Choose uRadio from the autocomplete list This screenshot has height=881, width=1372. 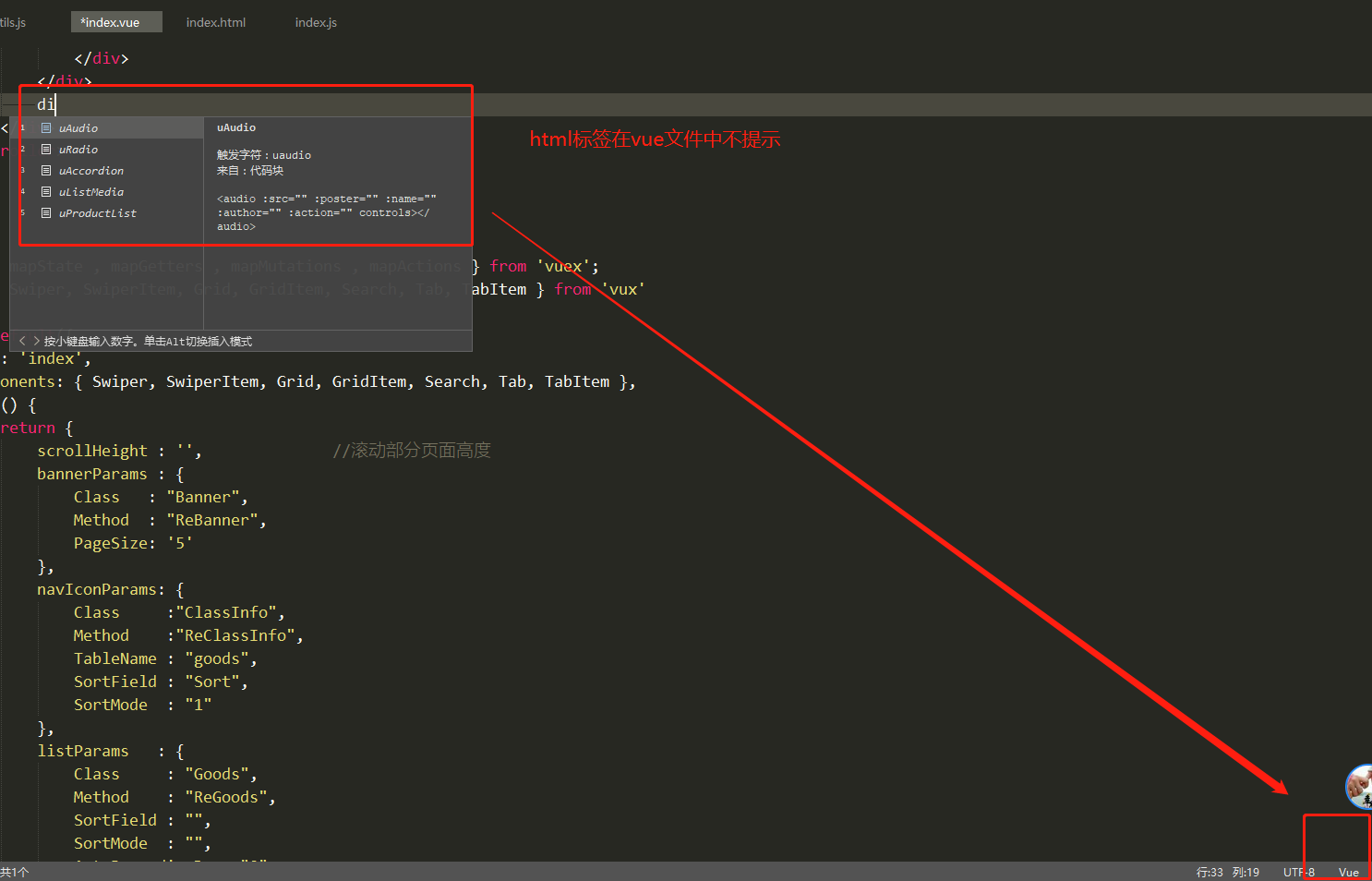(x=78, y=150)
